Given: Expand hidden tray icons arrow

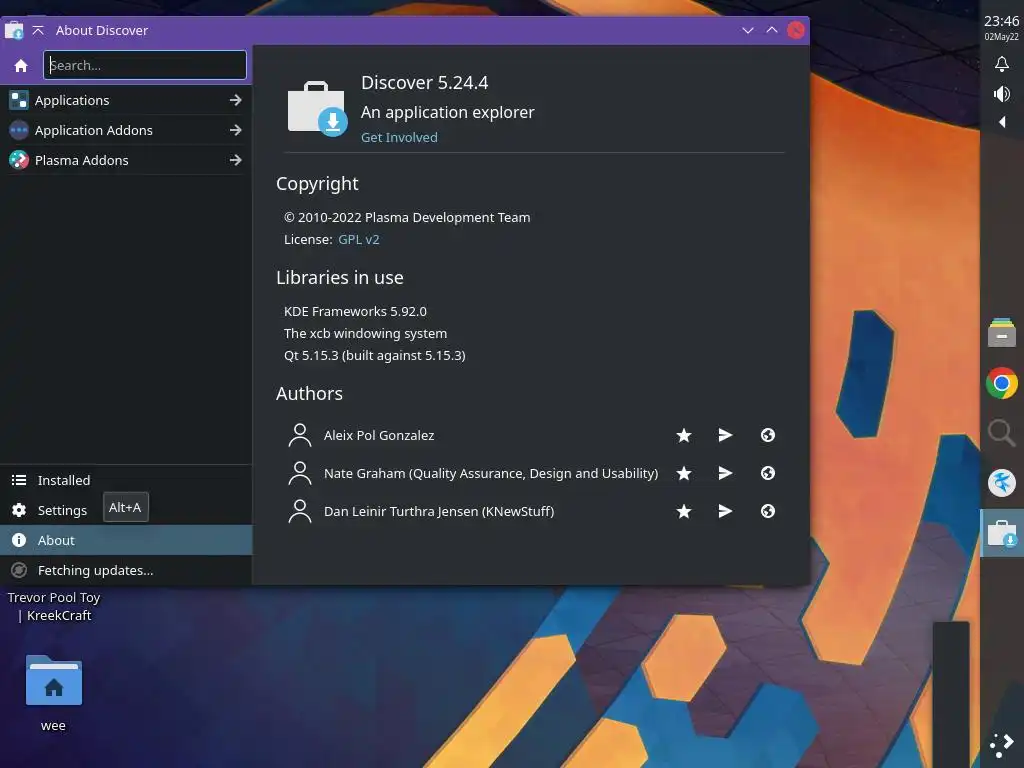Looking at the screenshot, I should point(1002,121).
